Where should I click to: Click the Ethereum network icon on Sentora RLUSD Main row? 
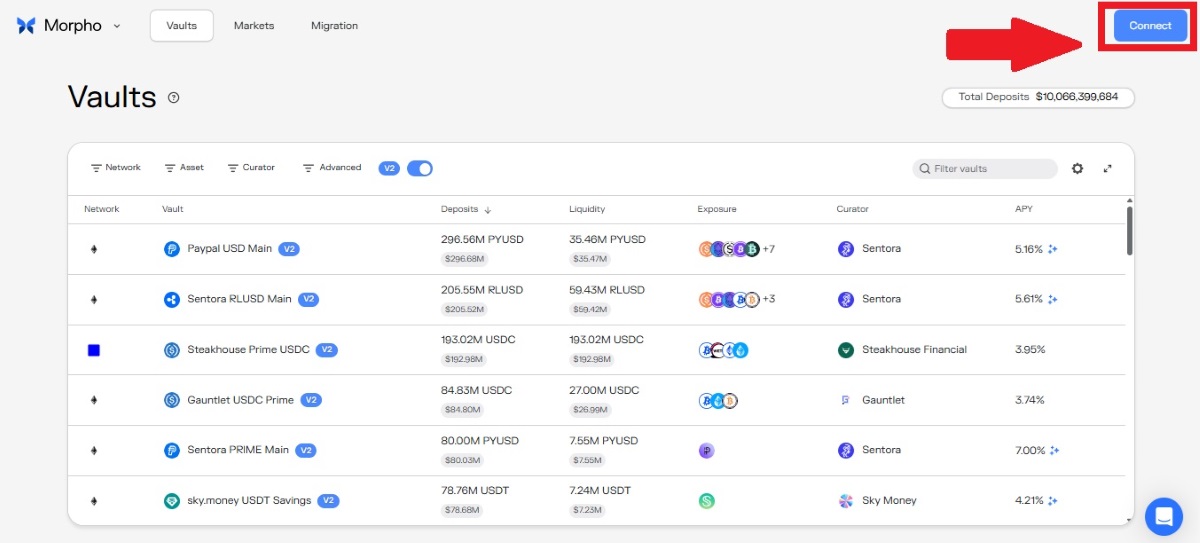point(94,299)
